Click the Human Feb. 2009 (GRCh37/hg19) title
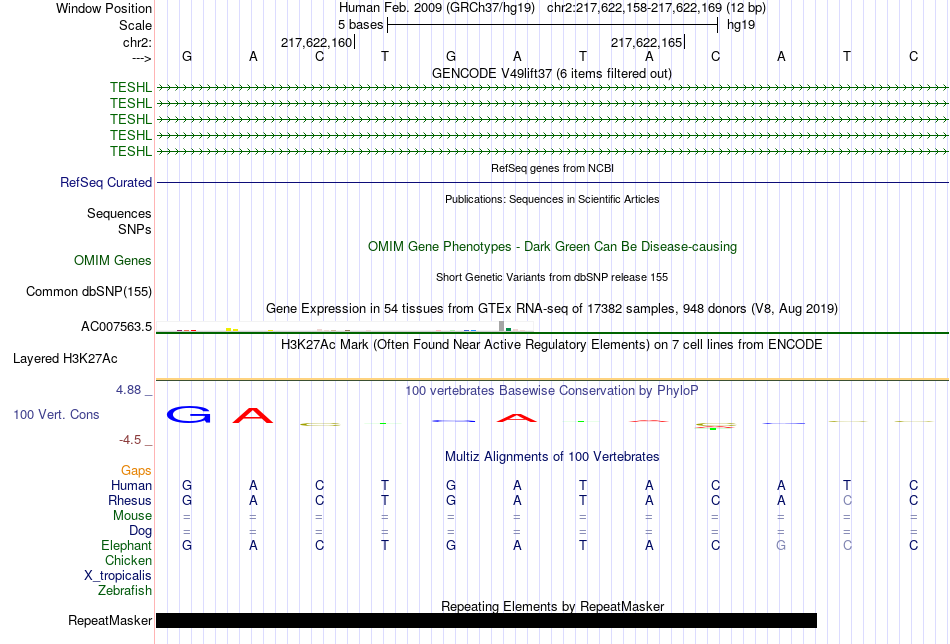The width and height of the screenshot is (950, 644). tap(437, 8)
